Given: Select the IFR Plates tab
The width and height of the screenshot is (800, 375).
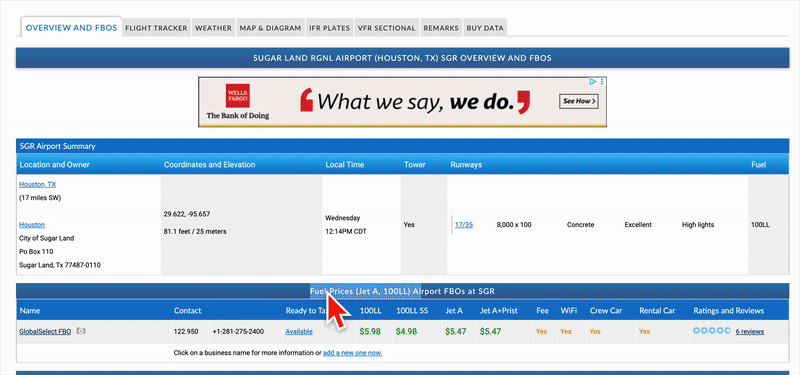Looking at the screenshot, I should (330, 28).
